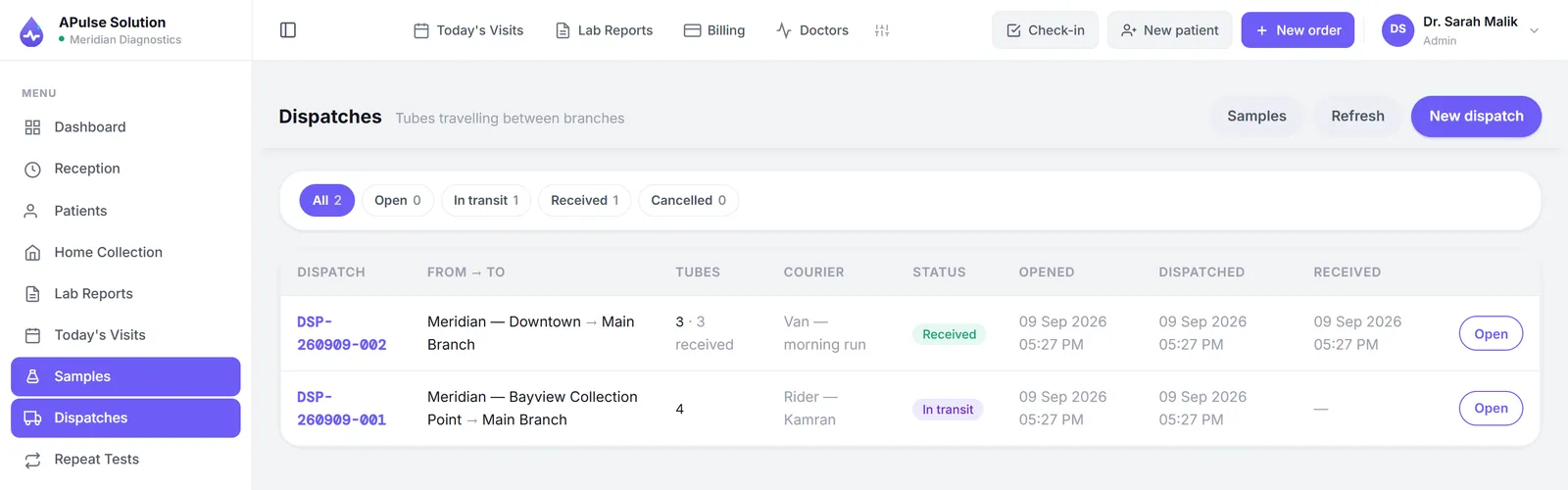Select the Open 0 filter tab
The height and width of the screenshot is (490, 1568).
point(398,200)
